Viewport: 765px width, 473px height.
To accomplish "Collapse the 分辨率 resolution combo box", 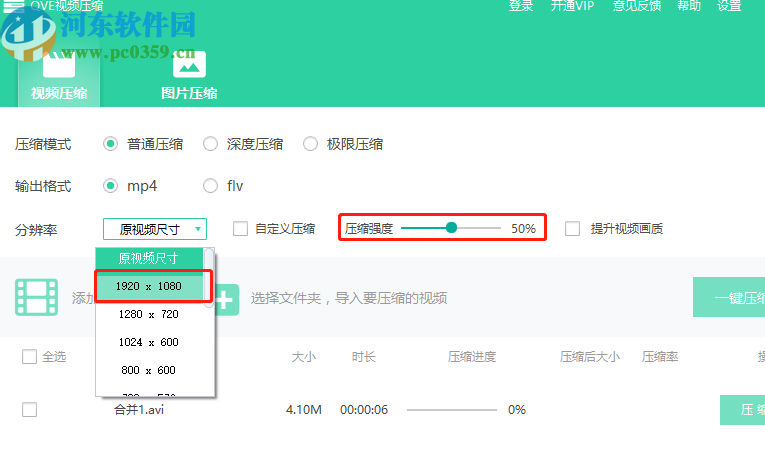I will click(155, 229).
